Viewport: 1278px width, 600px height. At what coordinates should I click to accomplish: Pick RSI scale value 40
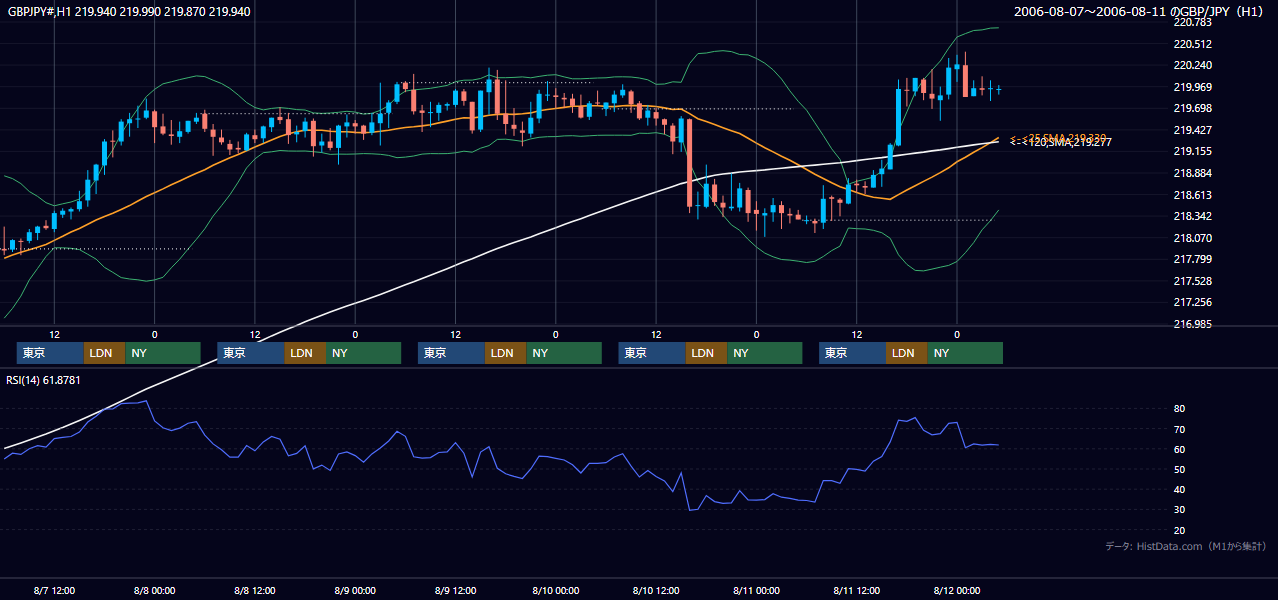1180,489
